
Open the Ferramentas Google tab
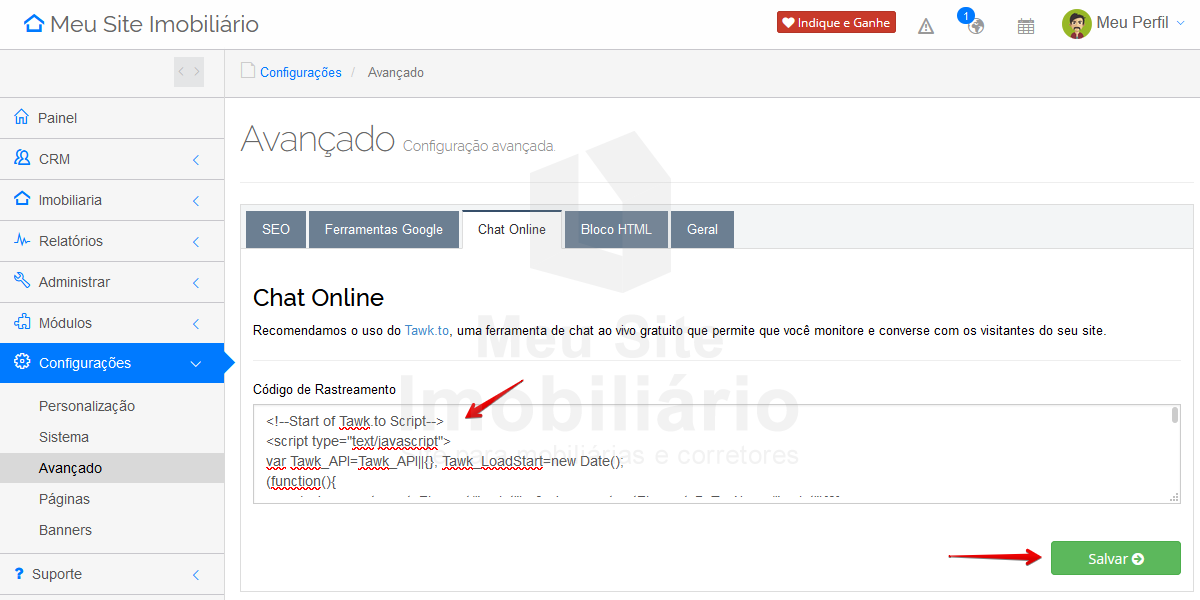click(384, 229)
